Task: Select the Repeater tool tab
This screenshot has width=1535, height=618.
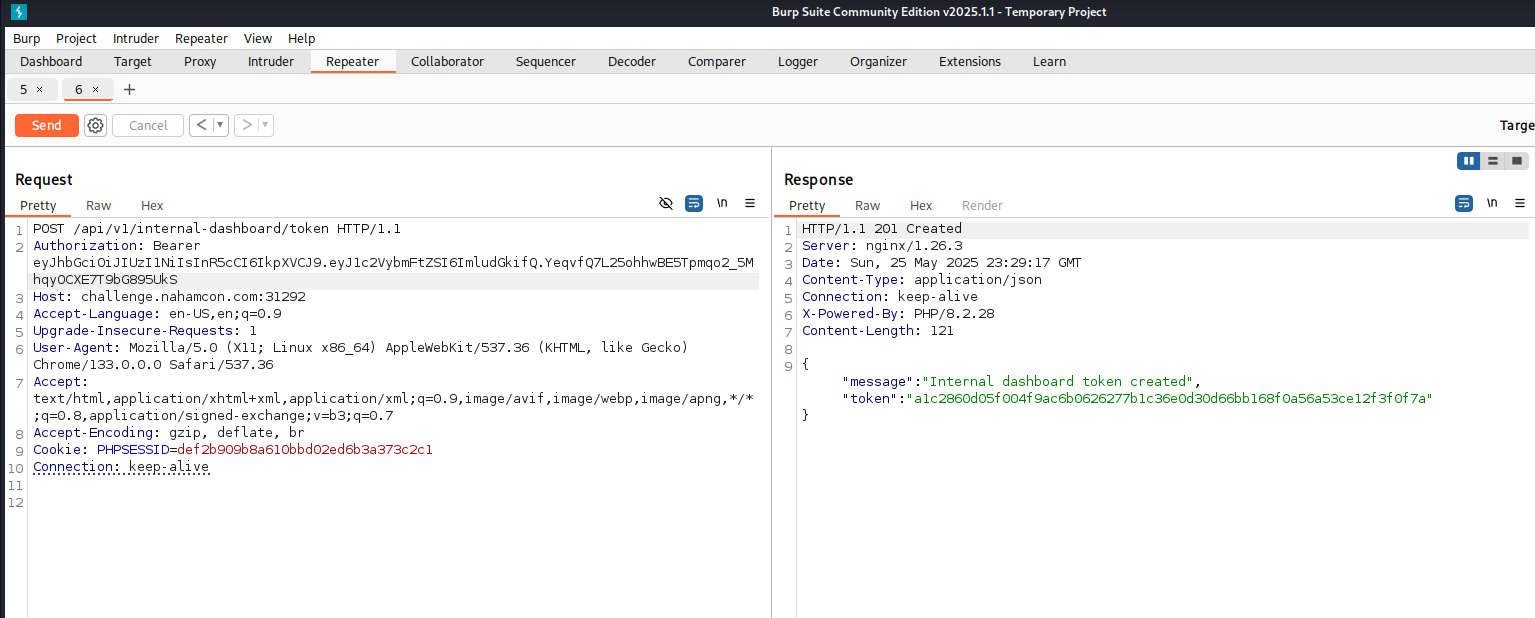Action: (x=353, y=61)
